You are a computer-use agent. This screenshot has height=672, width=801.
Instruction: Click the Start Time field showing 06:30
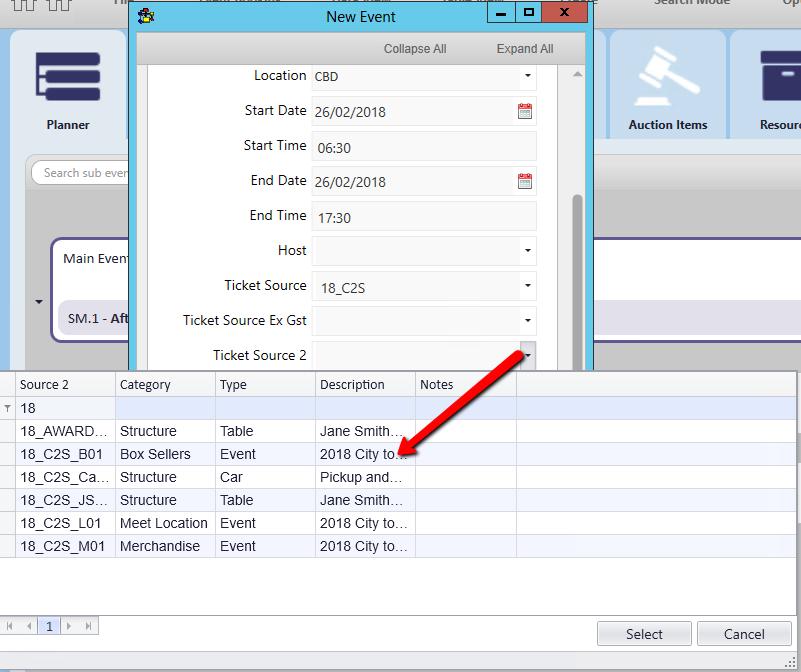(424, 147)
